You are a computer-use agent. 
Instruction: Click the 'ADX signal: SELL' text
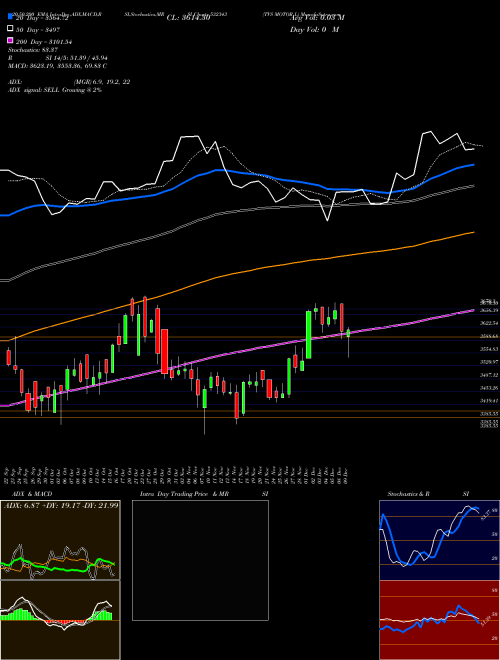click(x=34, y=90)
